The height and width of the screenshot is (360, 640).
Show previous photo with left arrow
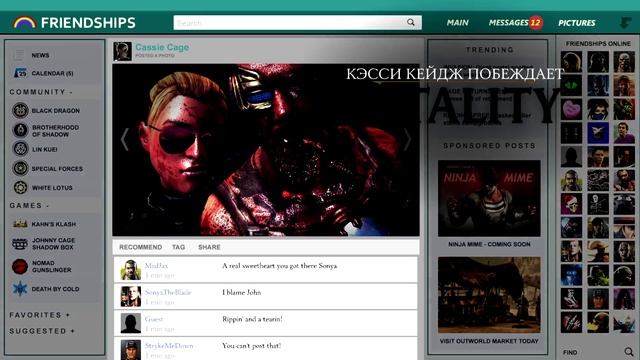tap(124, 140)
